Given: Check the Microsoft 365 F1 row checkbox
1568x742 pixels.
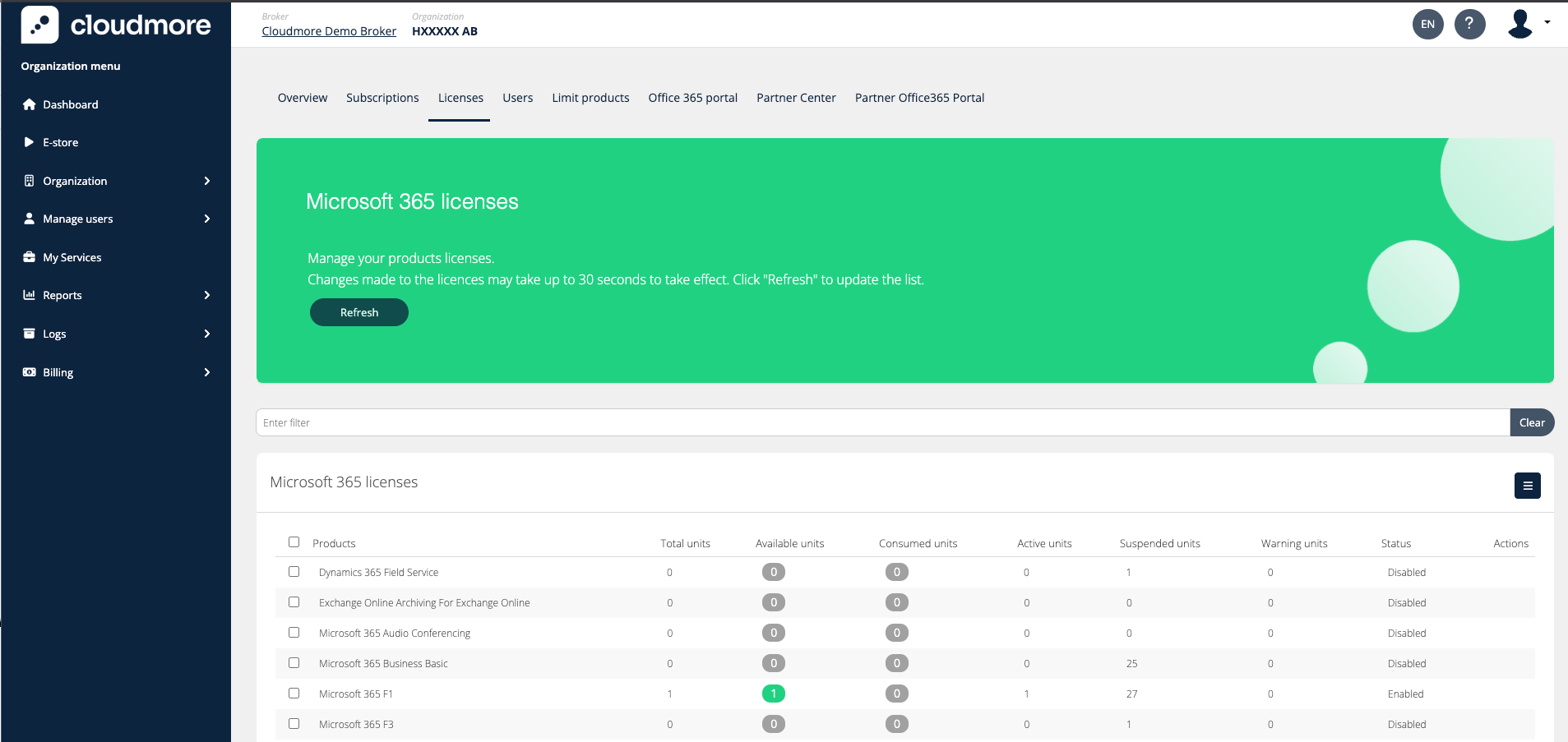Looking at the screenshot, I should click(294, 693).
